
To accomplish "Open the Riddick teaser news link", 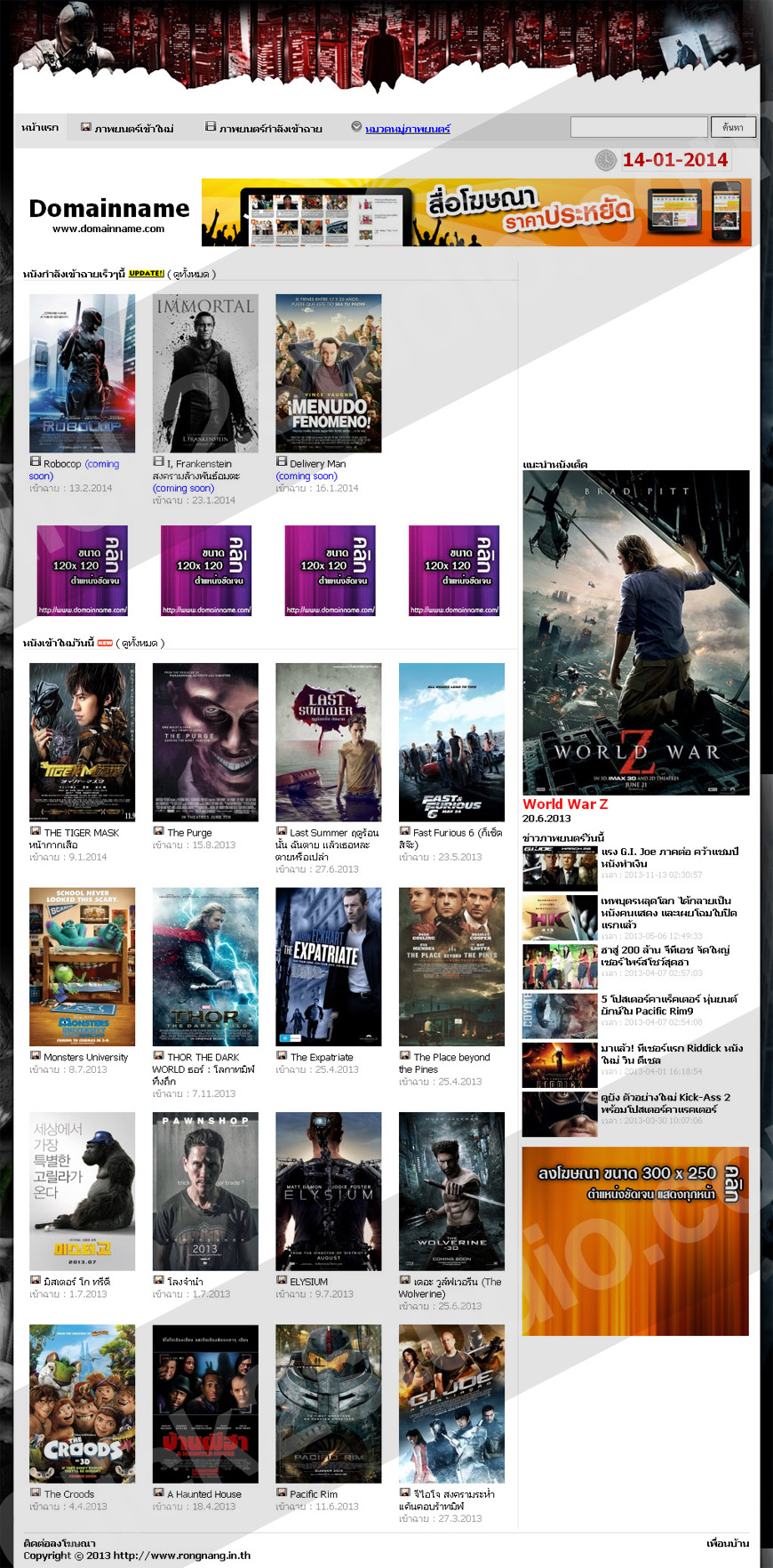I will tap(672, 1054).
